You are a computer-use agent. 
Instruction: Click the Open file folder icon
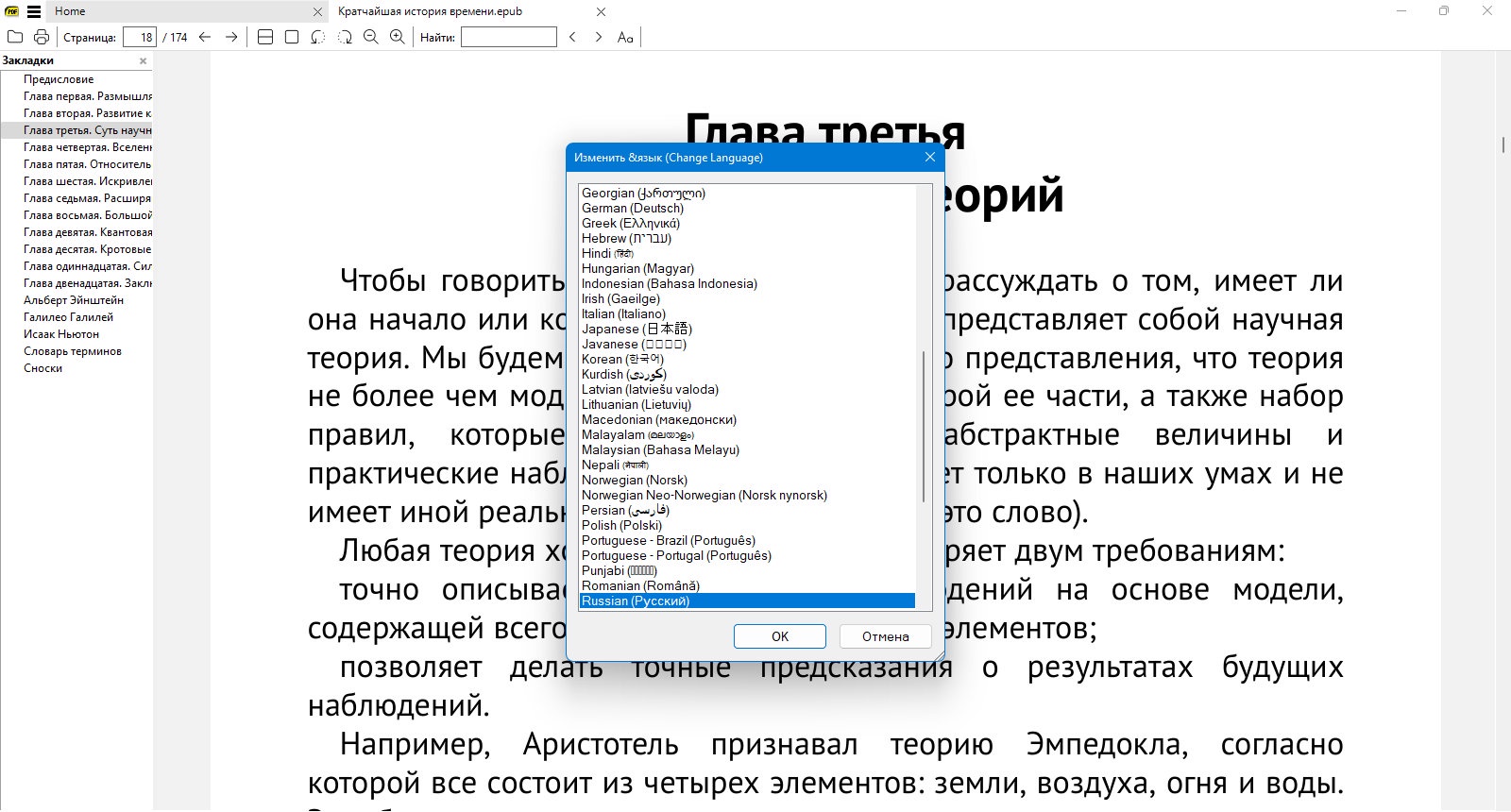(x=15, y=37)
